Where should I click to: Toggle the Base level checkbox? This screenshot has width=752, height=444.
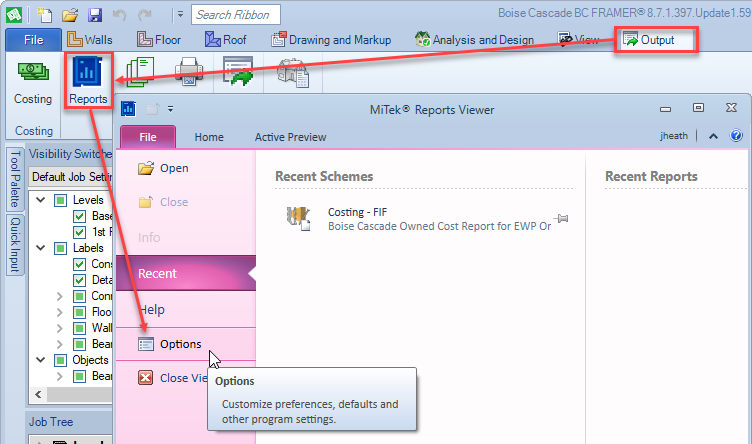coord(80,216)
